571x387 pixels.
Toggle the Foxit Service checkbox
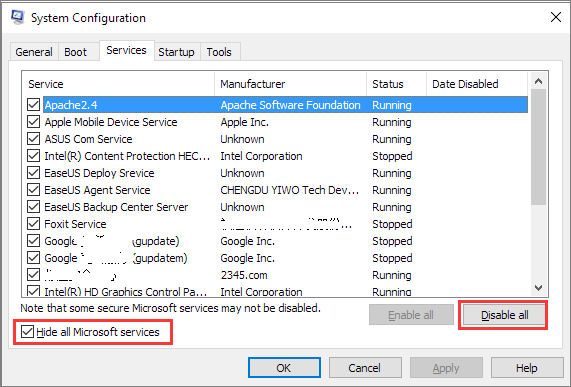click(34, 224)
